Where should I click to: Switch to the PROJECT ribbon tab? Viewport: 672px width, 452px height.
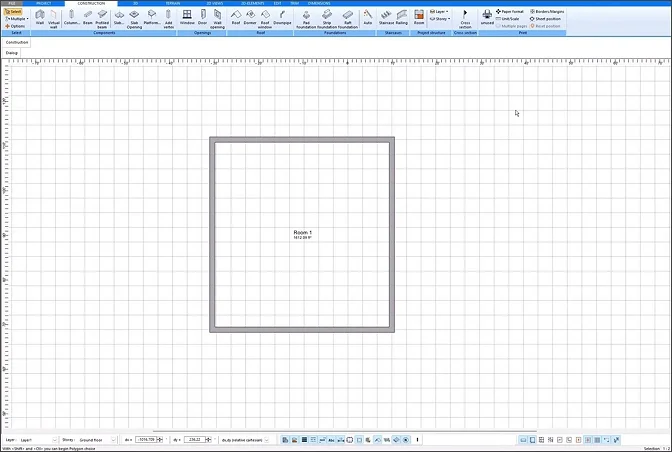(x=44, y=3)
